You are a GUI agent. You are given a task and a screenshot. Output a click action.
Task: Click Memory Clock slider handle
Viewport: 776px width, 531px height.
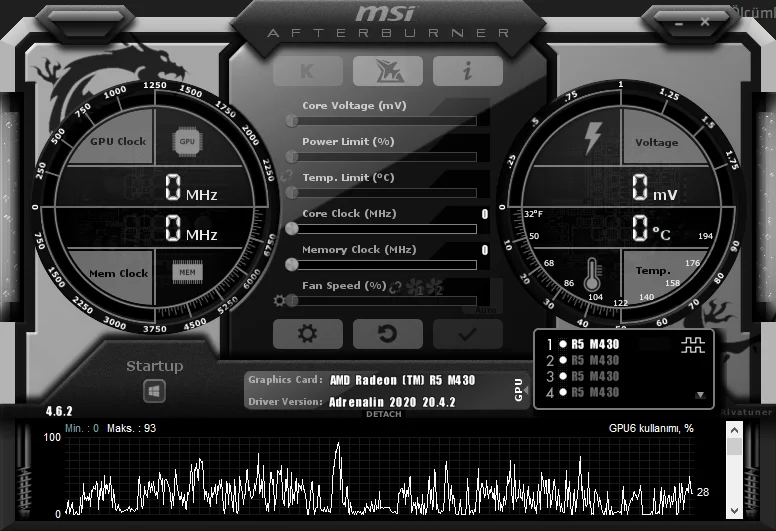coord(292,264)
